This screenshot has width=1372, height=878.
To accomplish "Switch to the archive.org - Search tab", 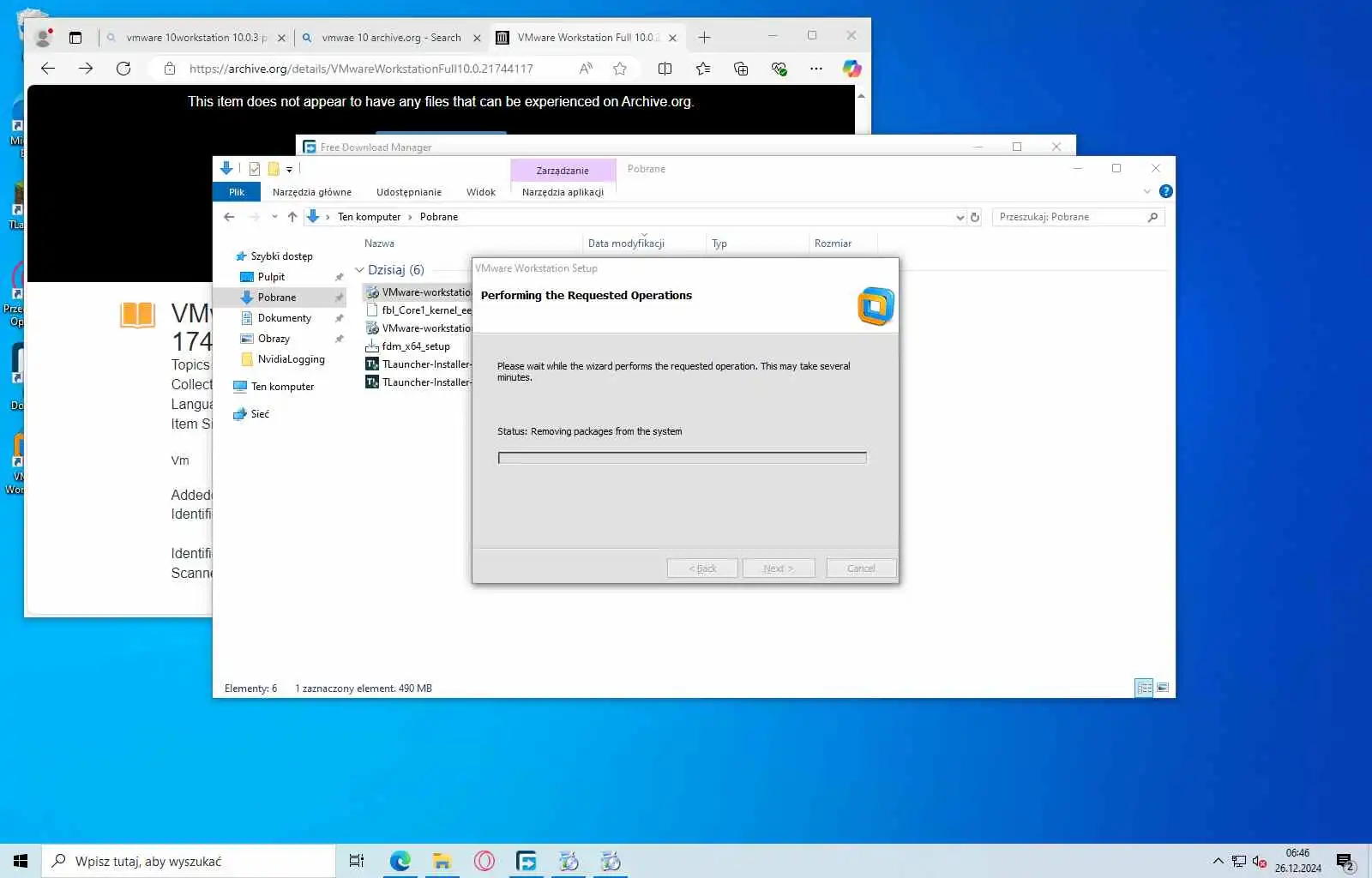I will pyautogui.click(x=391, y=38).
